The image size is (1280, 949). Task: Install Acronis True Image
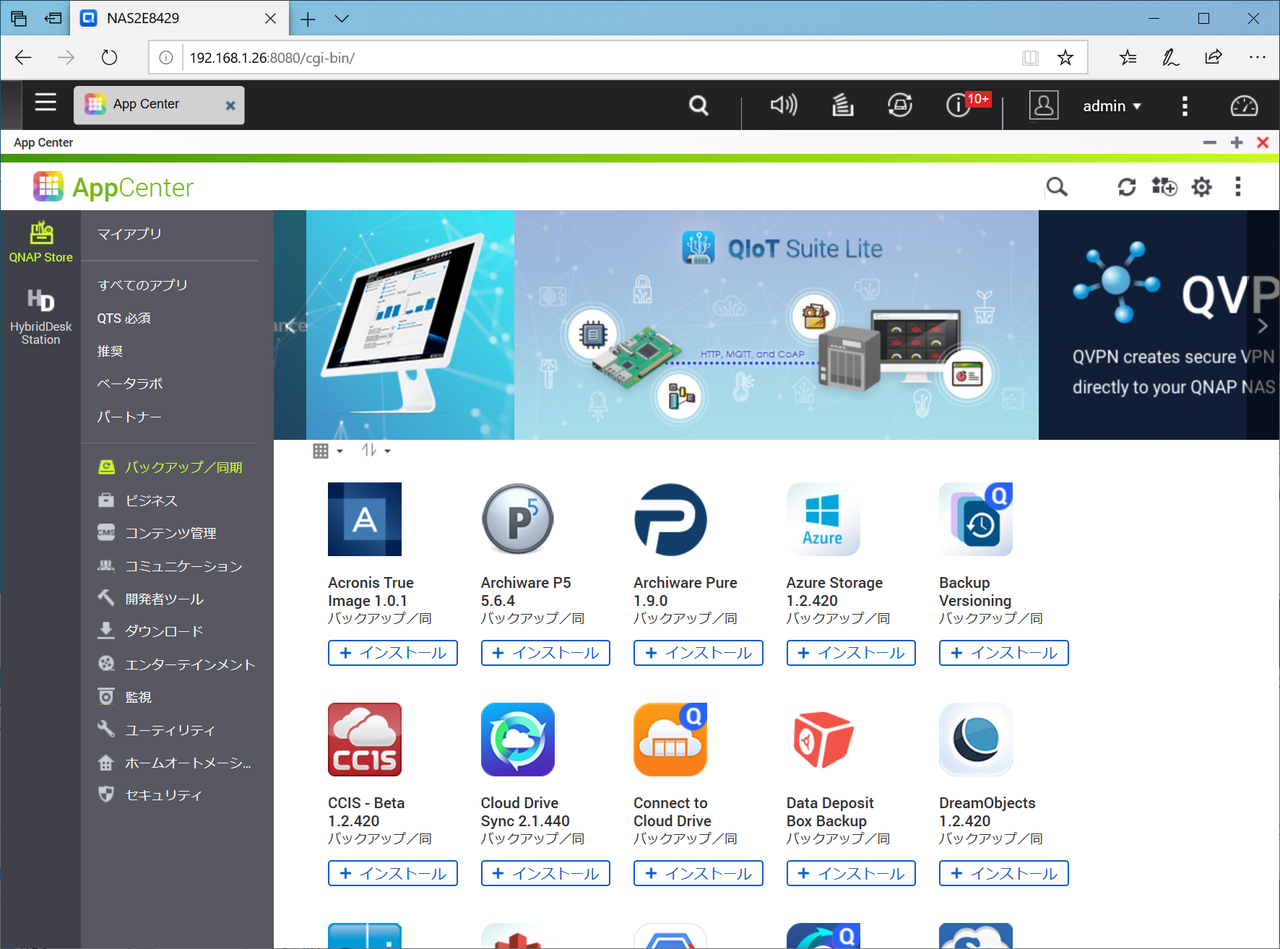393,653
